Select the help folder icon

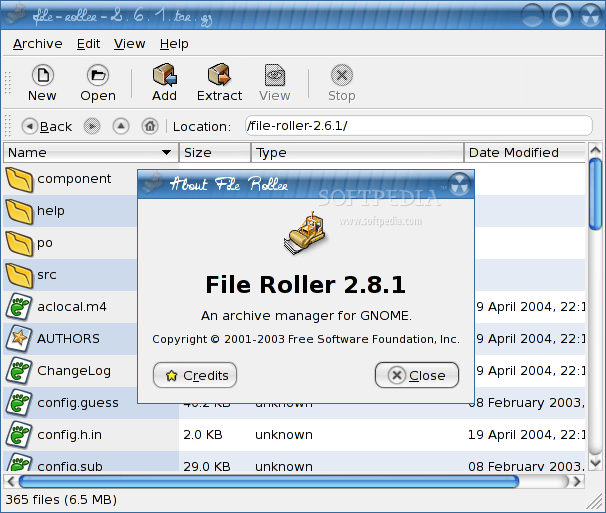[x=19, y=211]
